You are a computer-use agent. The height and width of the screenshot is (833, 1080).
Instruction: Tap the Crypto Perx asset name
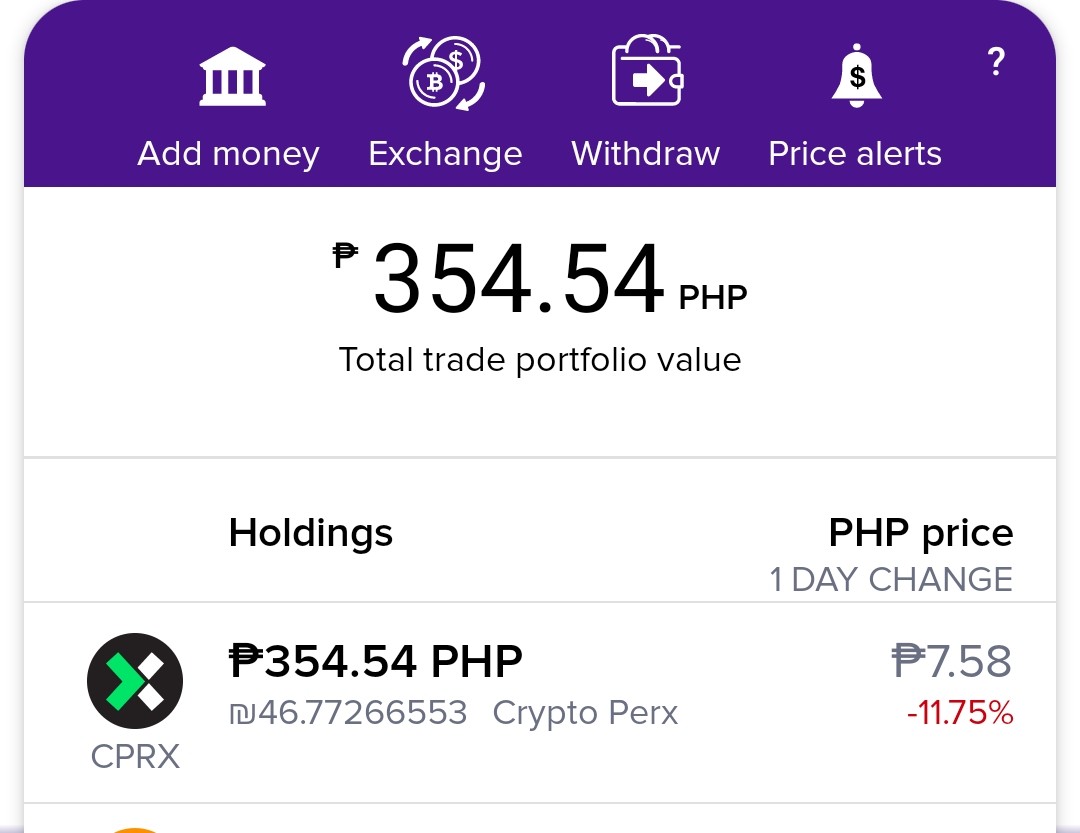tap(585, 713)
